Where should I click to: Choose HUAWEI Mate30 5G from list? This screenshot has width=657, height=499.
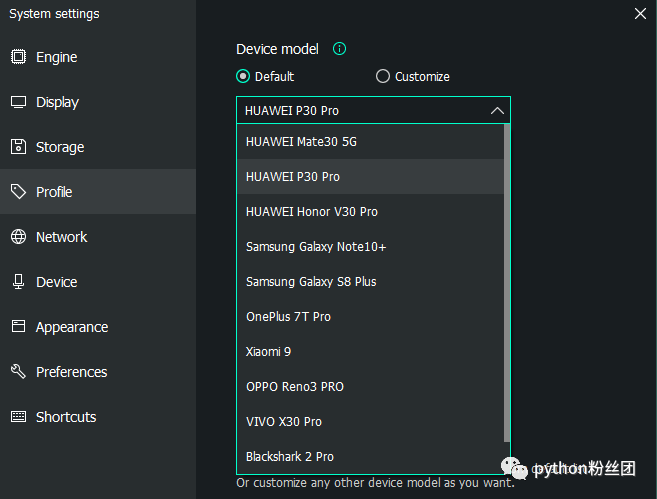tap(370, 142)
